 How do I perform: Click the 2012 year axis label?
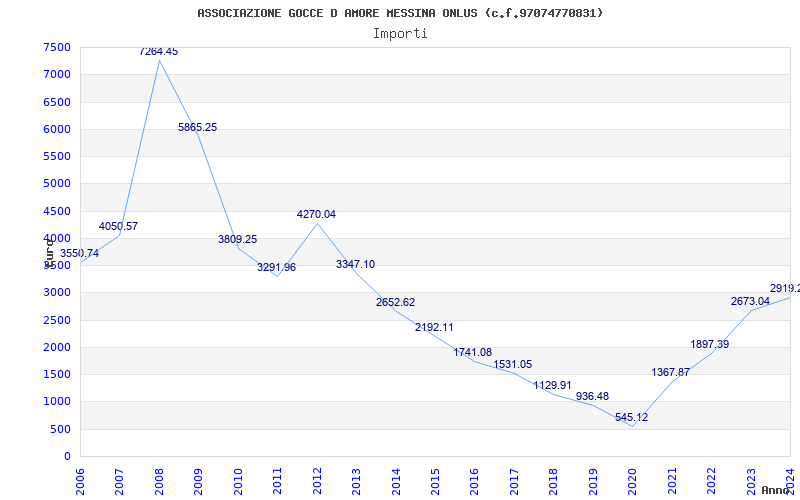click(317, 481)
